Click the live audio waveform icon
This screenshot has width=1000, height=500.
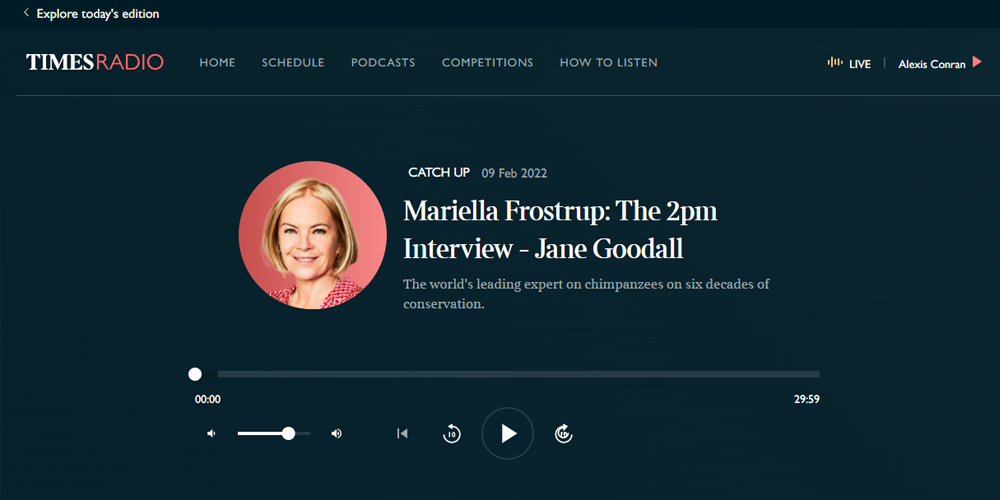[835, 63]
